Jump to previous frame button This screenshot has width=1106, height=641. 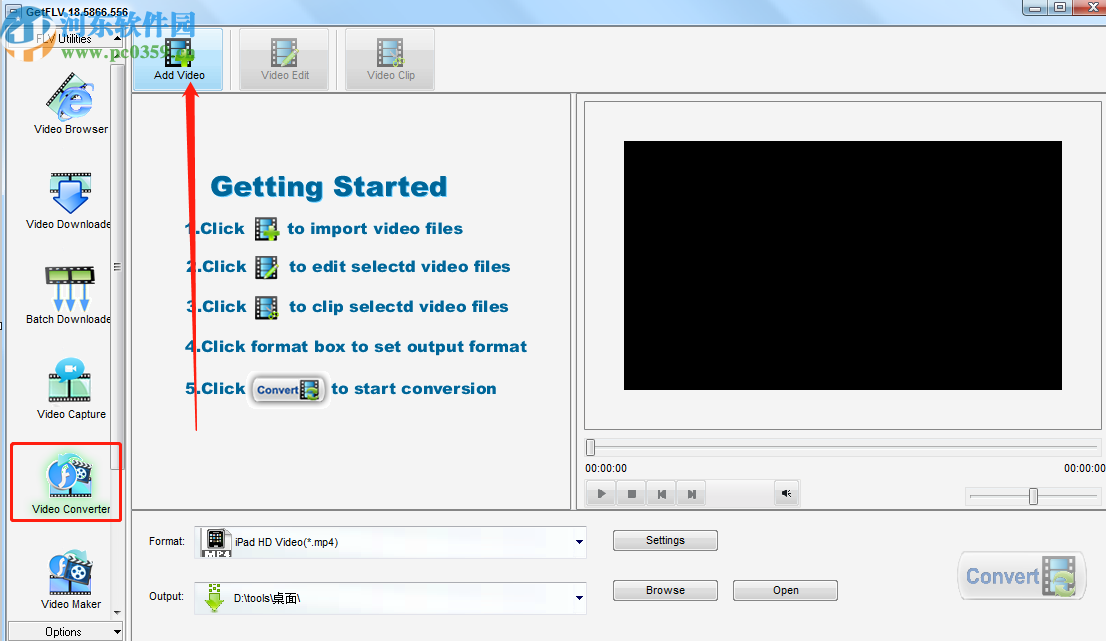click(x=662, y=494)
